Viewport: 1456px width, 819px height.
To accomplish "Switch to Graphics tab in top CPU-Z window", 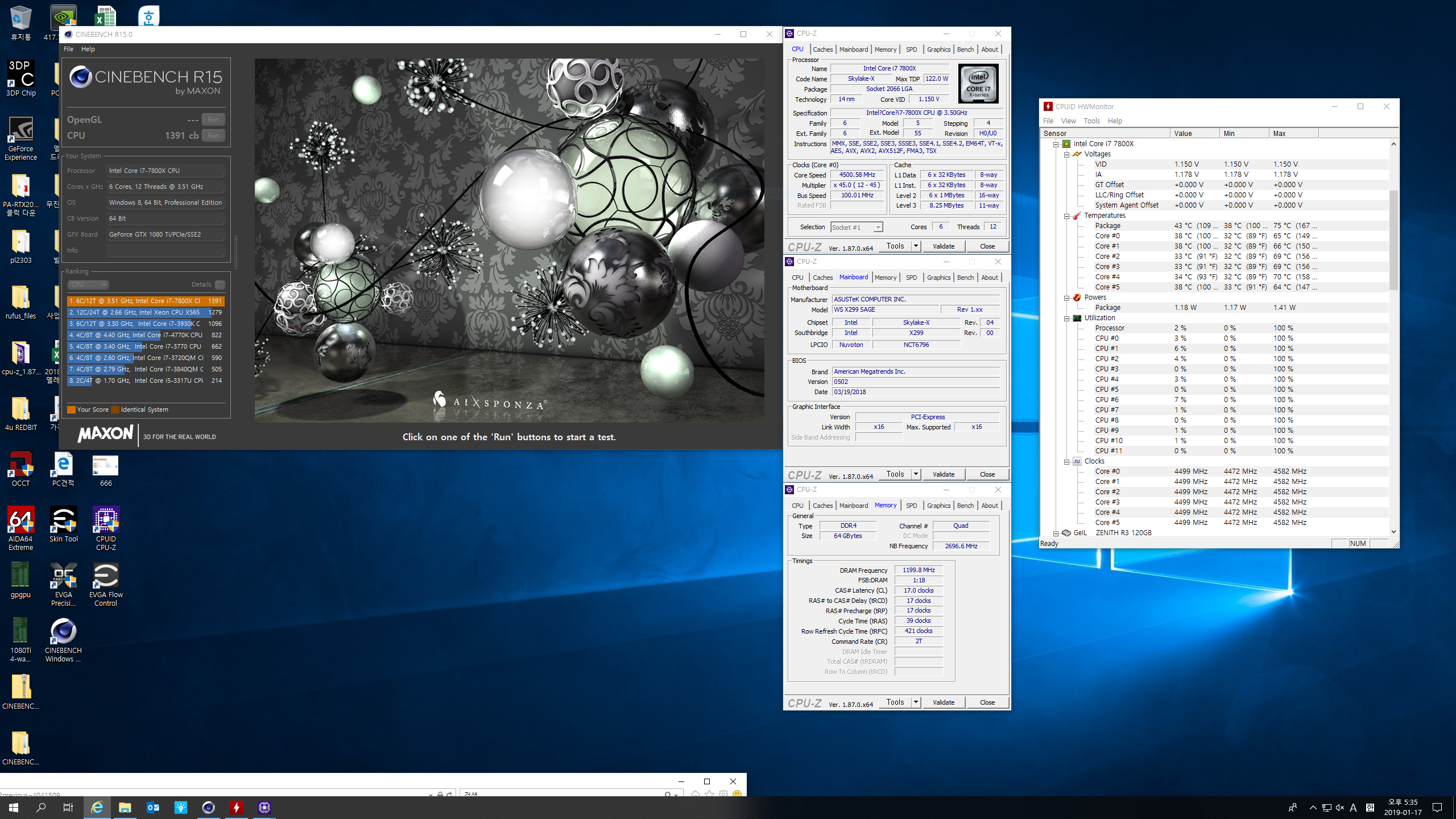I will pos(938,49).
